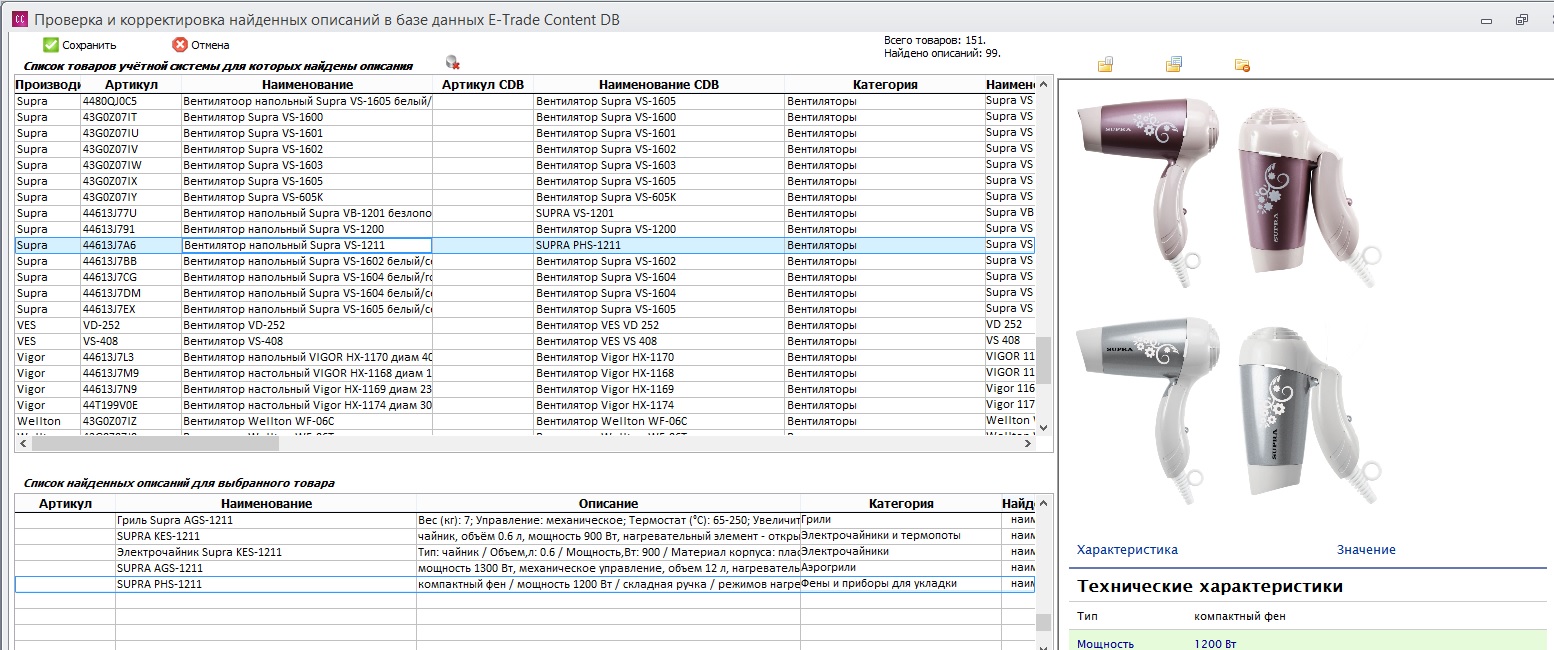Click the highlighted article cell 44613J7A6
This screenshot has width=1554, height=650.
[x=130, y=245]
